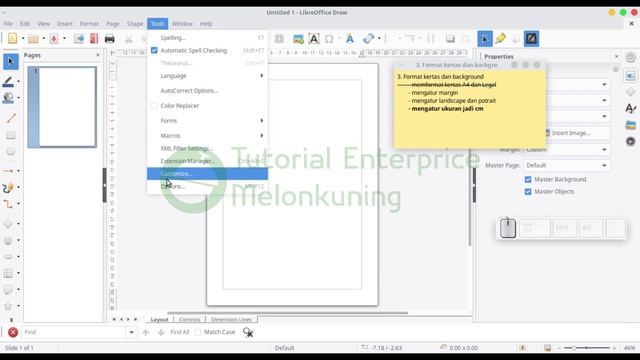Close the Properties sidebar deck
Screen dimensions: 640x360
(616, 56)
